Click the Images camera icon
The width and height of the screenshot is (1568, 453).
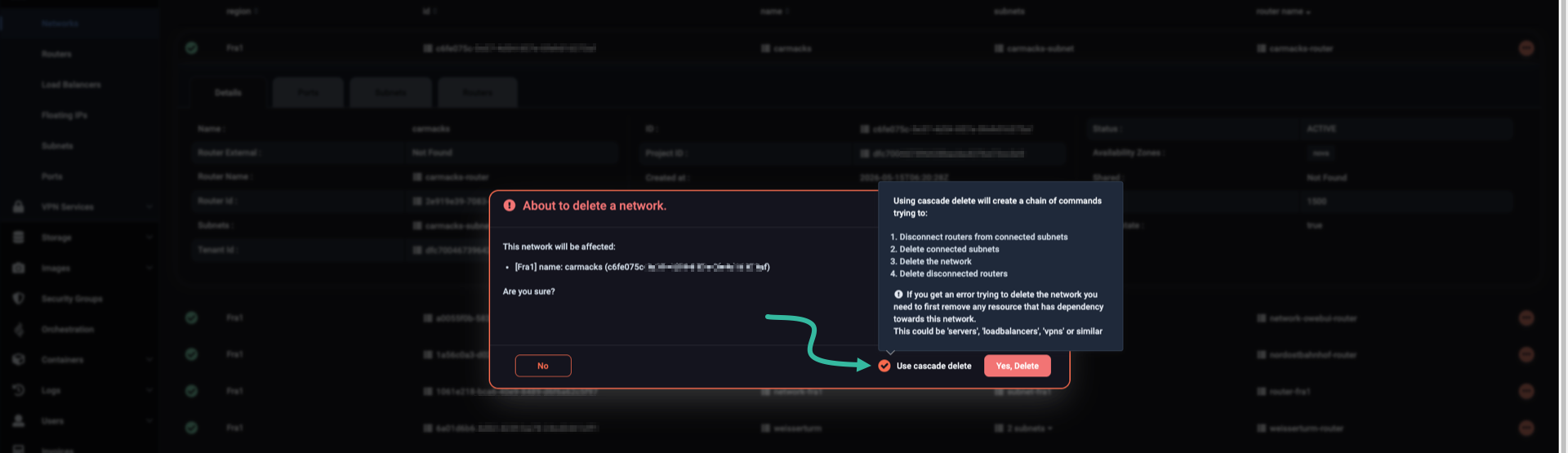(x=18, y=268)
